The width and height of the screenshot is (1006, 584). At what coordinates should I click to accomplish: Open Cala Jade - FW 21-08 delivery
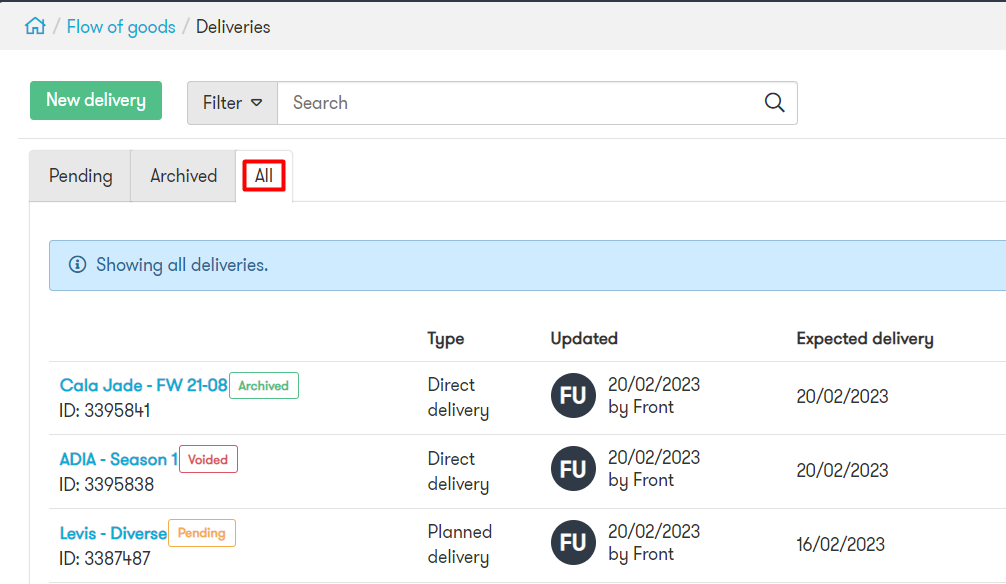143,385
